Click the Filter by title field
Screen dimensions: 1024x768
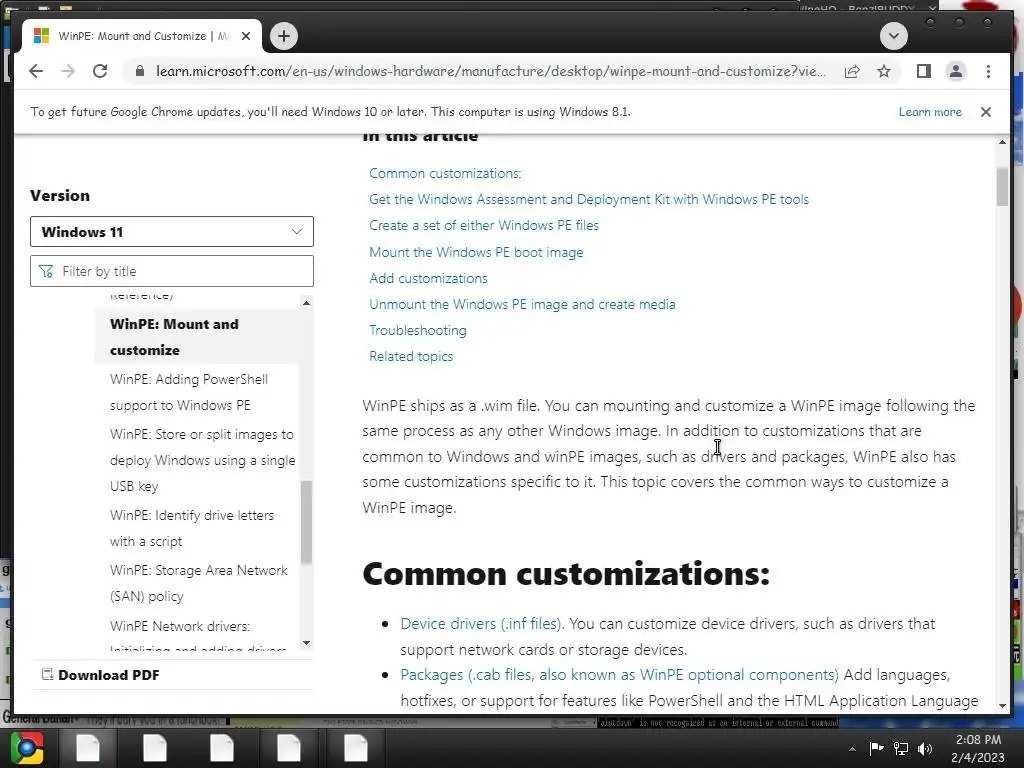pyautogui.click(x=172, y=271)
